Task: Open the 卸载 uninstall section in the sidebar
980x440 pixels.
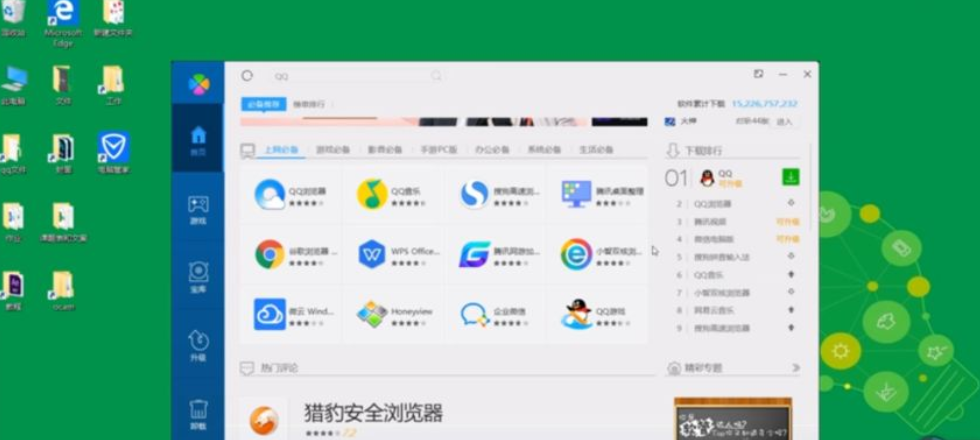Action: 198,415
